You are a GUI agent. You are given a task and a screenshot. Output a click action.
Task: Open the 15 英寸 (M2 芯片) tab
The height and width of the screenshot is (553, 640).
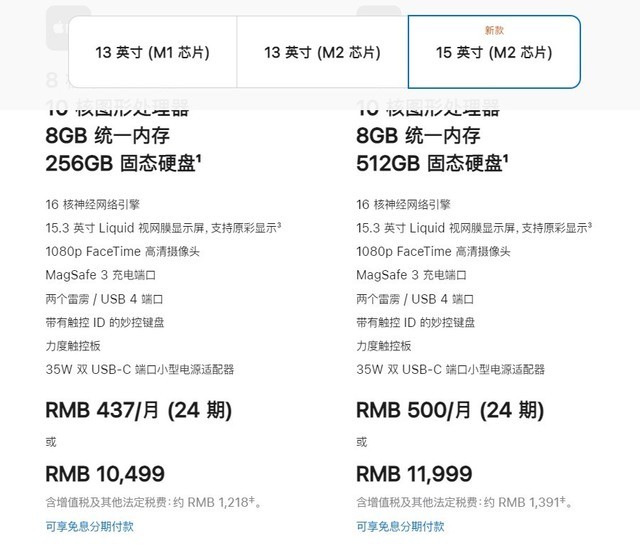(x=493, y=52)
